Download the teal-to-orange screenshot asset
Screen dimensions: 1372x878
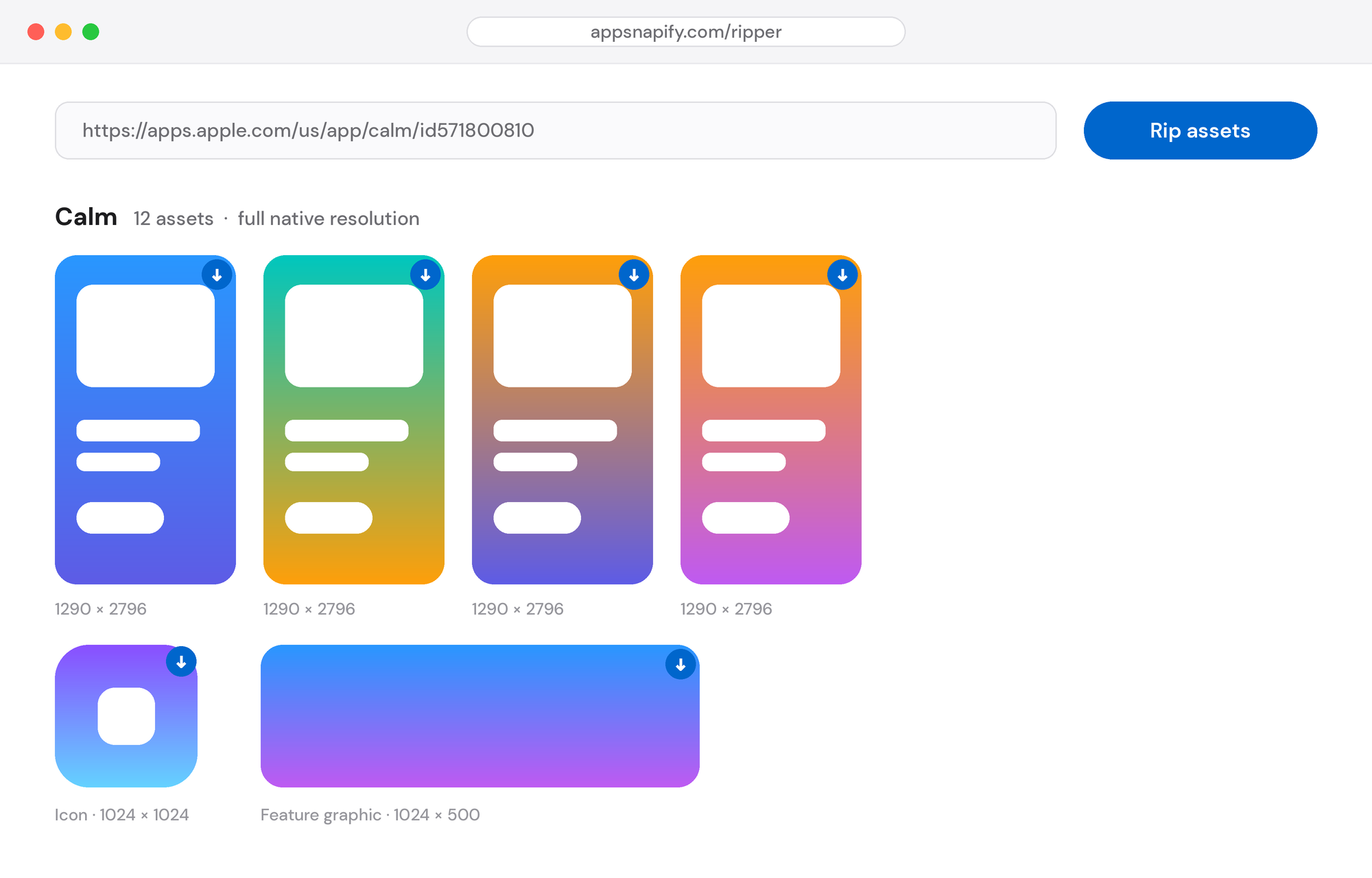pyautogui.click(x=425, y=275)
